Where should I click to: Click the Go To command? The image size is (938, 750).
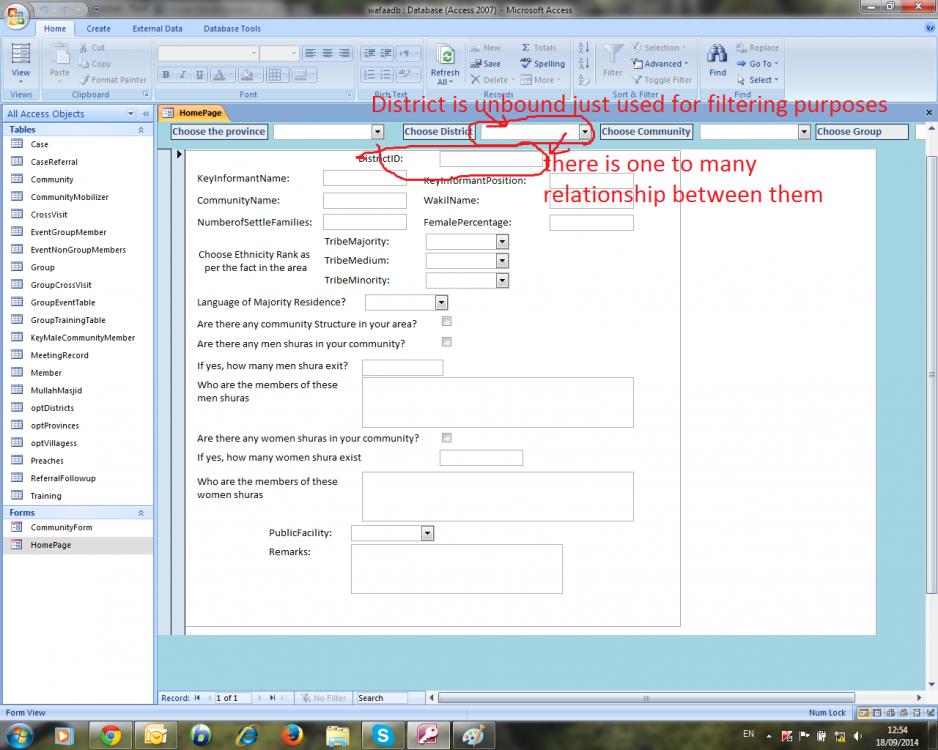point(757,63)
